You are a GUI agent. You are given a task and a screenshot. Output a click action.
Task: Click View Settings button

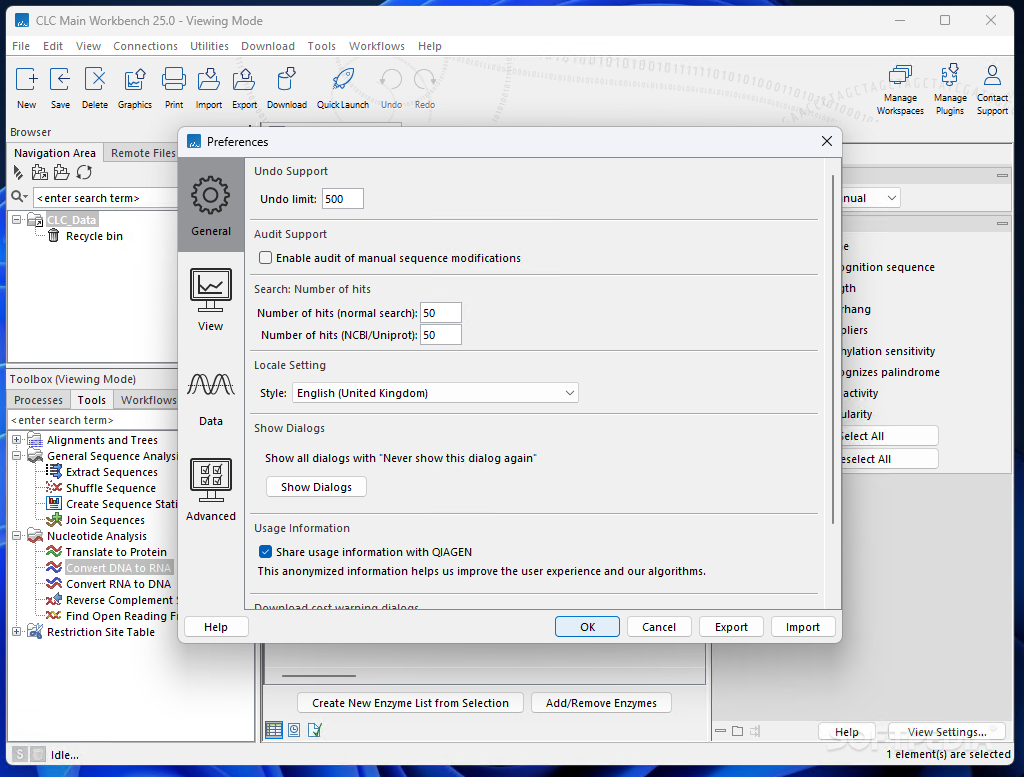point(946,732)
